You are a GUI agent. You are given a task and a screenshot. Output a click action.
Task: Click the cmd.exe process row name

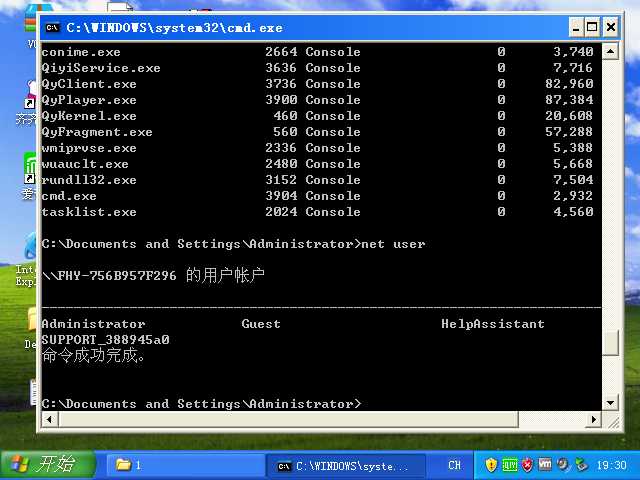(x=69, y=196)
